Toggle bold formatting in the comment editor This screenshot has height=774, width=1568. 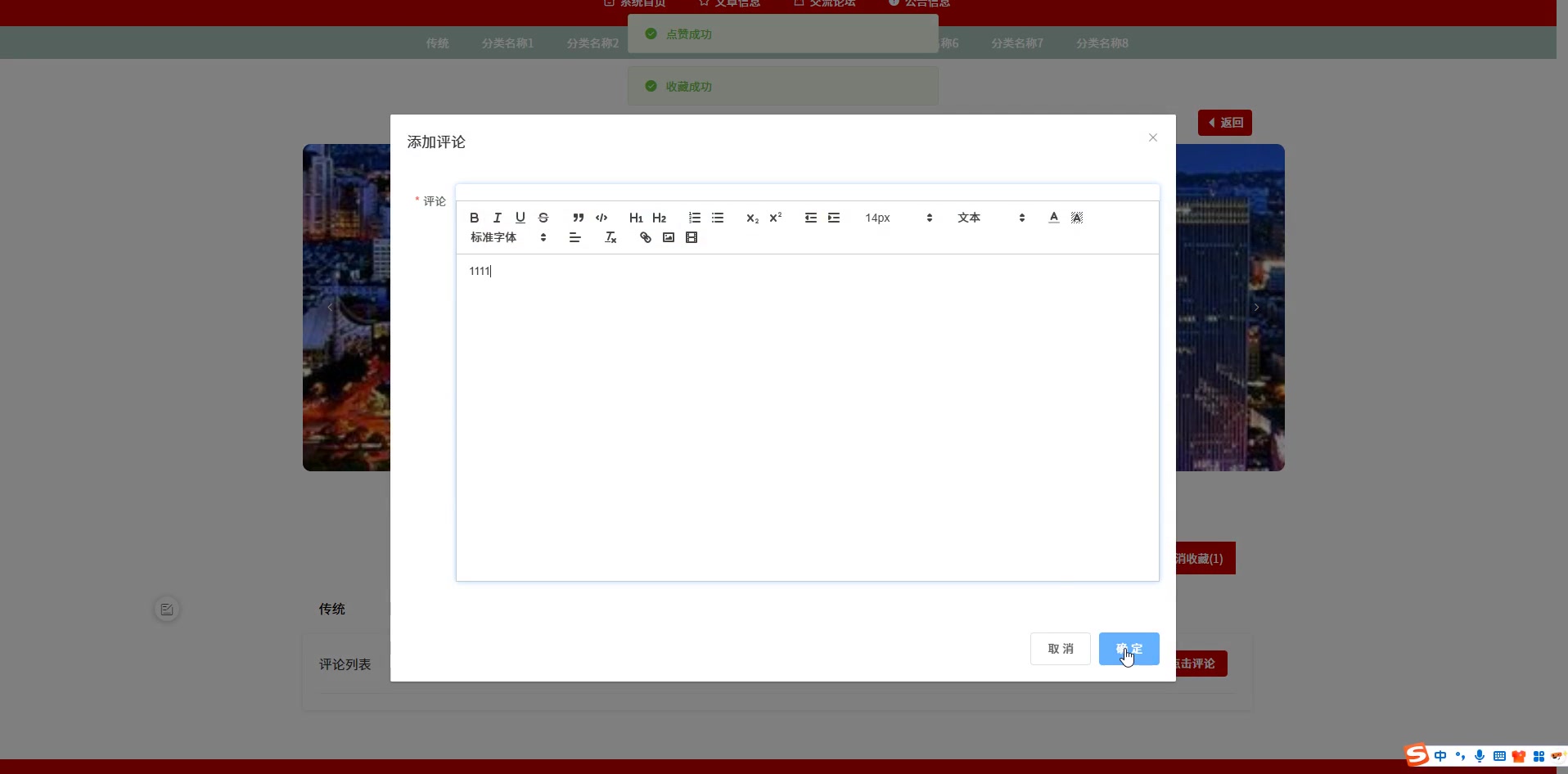pyautogui.click(x=473, y=218)
